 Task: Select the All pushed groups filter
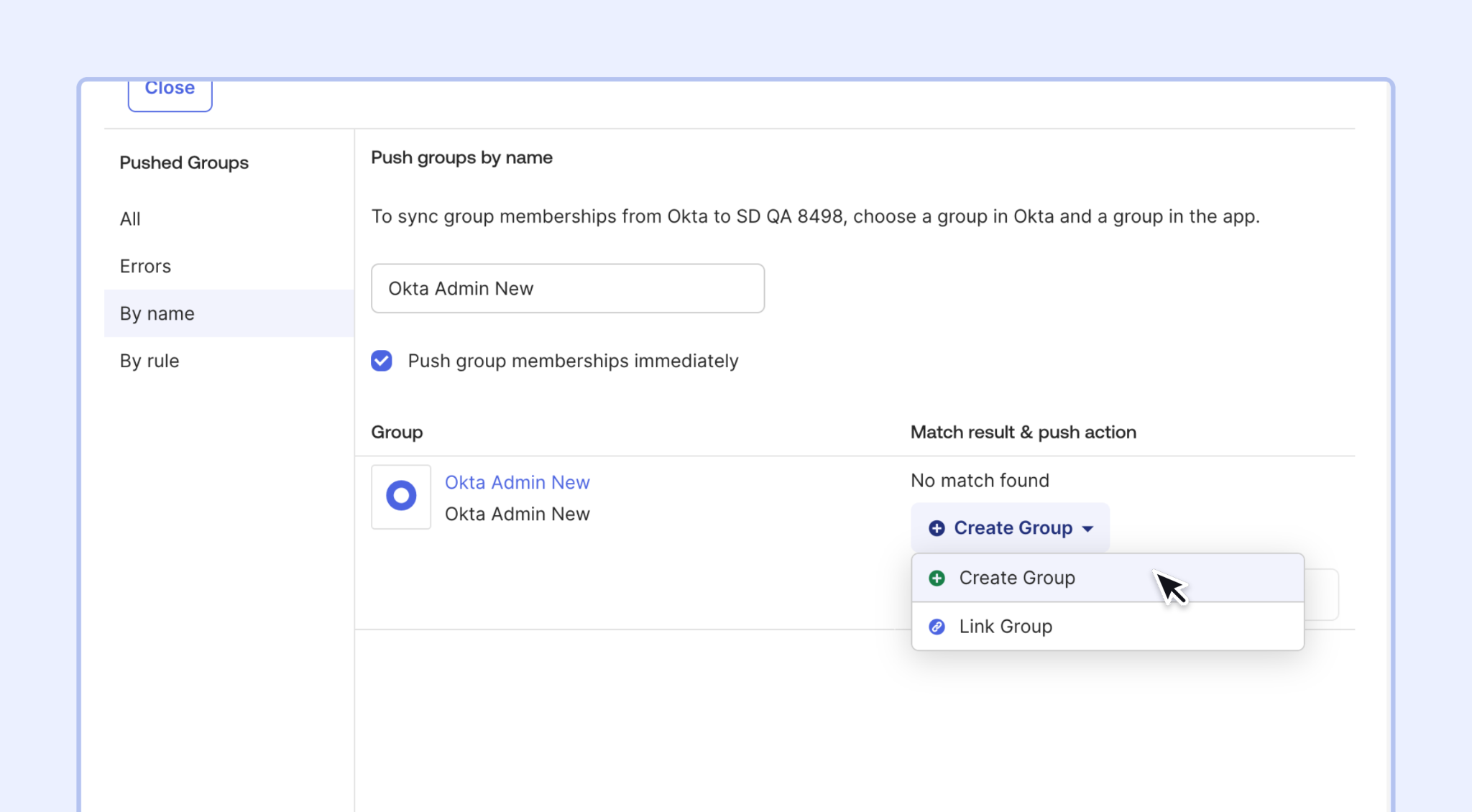(229, 218)
